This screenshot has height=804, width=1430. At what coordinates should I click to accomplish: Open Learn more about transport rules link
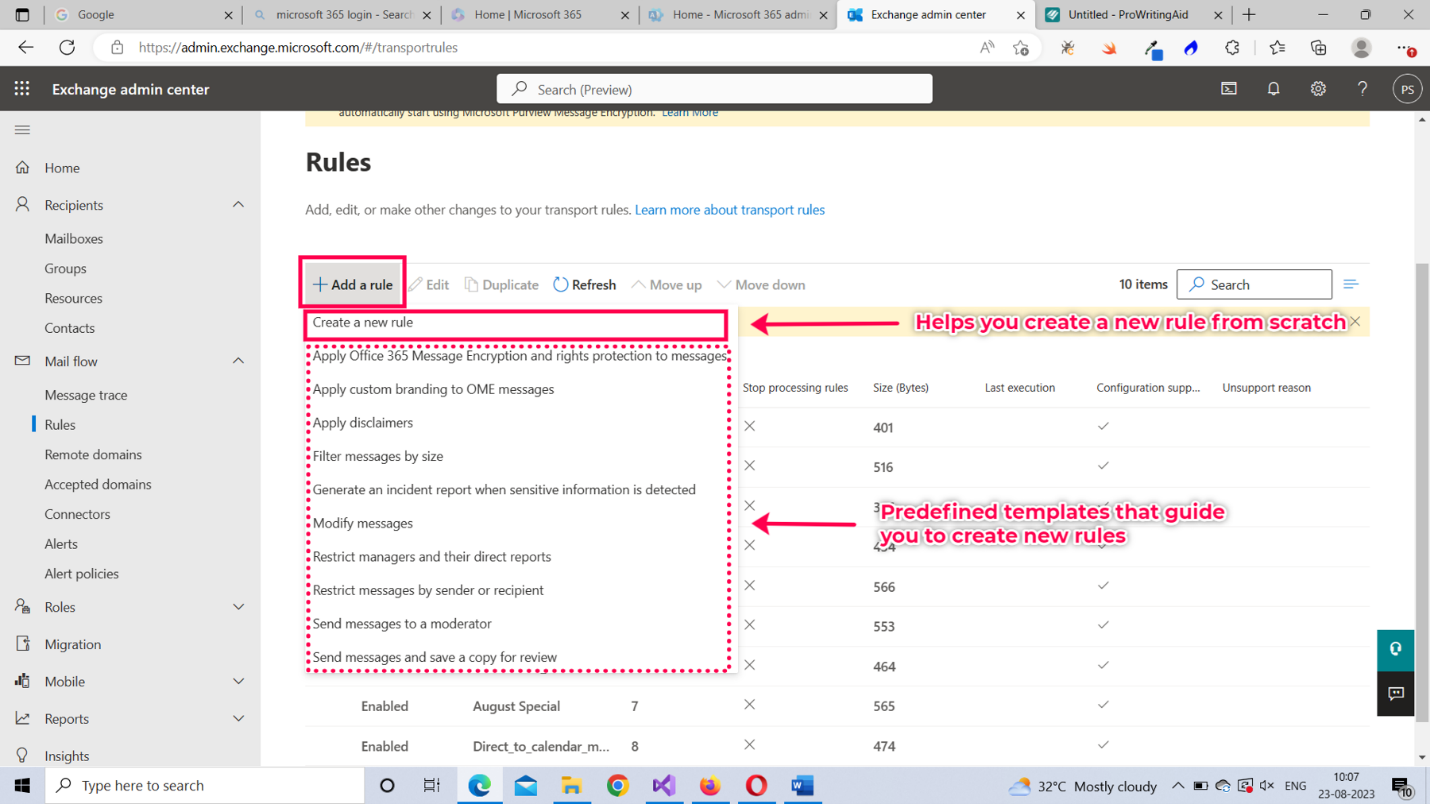[x=729, y=210]
